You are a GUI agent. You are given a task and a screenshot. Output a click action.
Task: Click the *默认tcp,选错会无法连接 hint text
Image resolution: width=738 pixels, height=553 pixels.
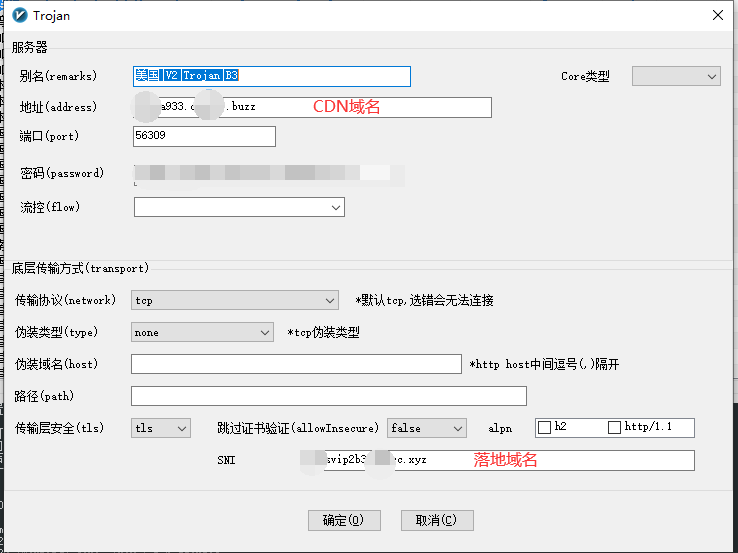click(x=425, y=300)
